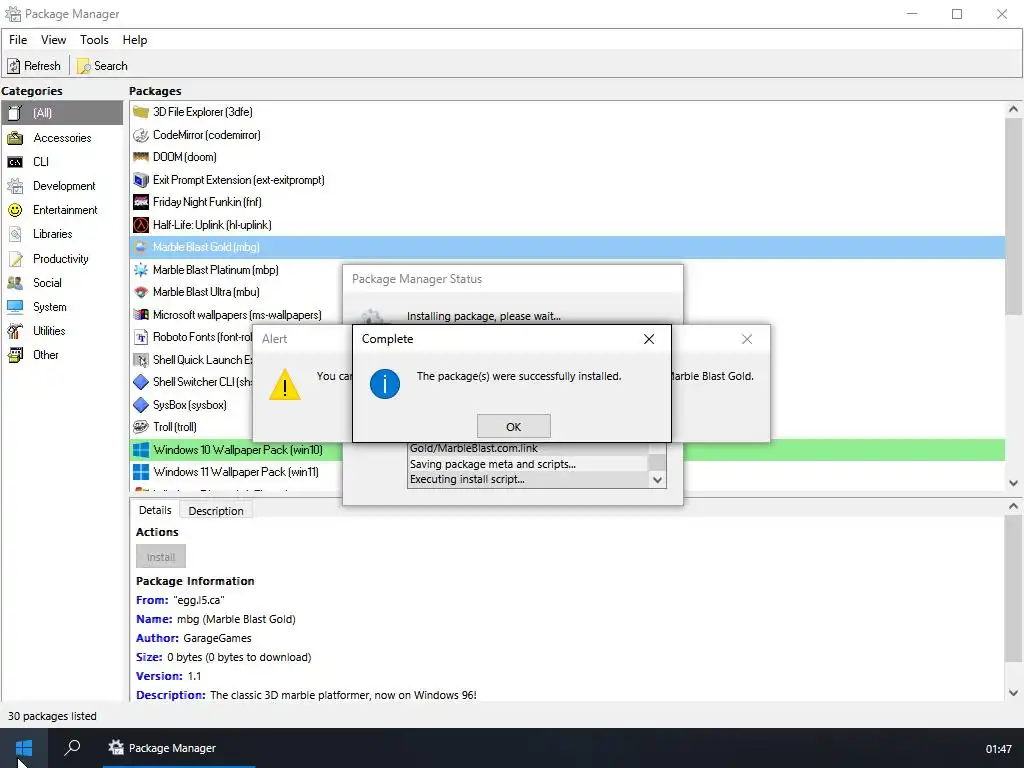Screen dimensions: 1024x768
Task: Click 'Saving package meta and scripts...' entry
Action: [492, 464]
